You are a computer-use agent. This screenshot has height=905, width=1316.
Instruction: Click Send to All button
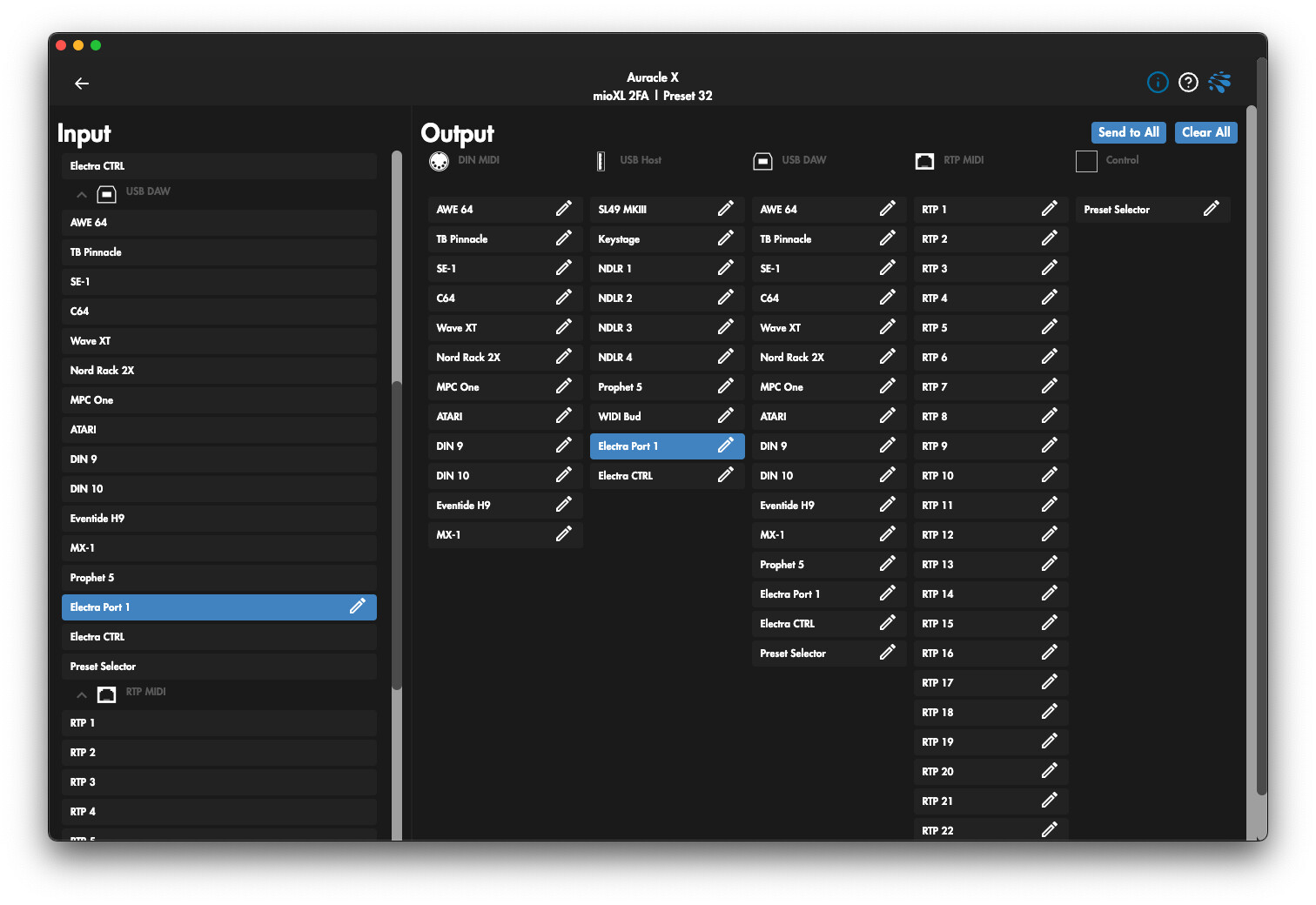point(1129,132)
